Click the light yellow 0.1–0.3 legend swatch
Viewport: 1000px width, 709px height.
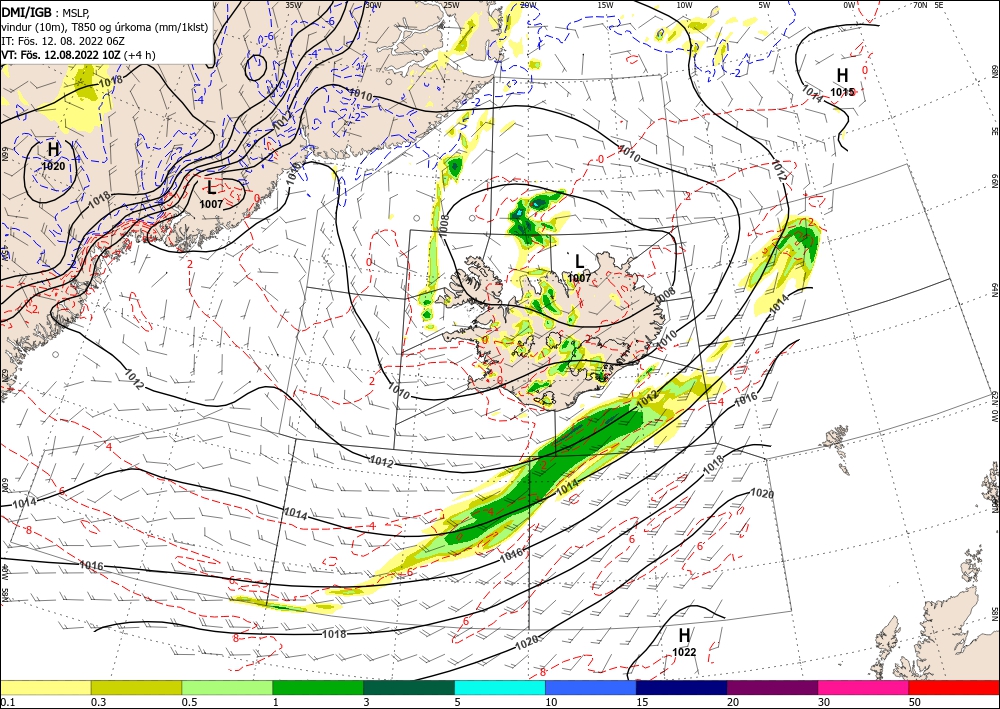(45, 687)
